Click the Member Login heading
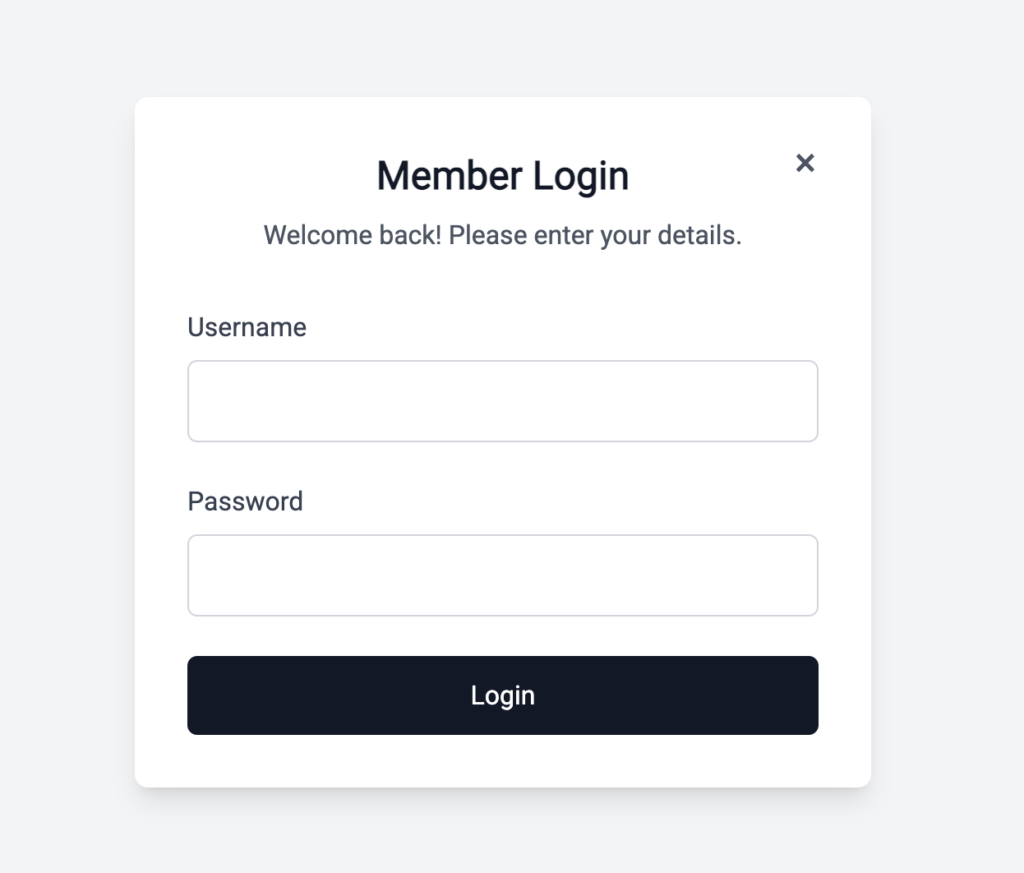Viewport: 1024px width, 873px height. click(x=502, y=176)
